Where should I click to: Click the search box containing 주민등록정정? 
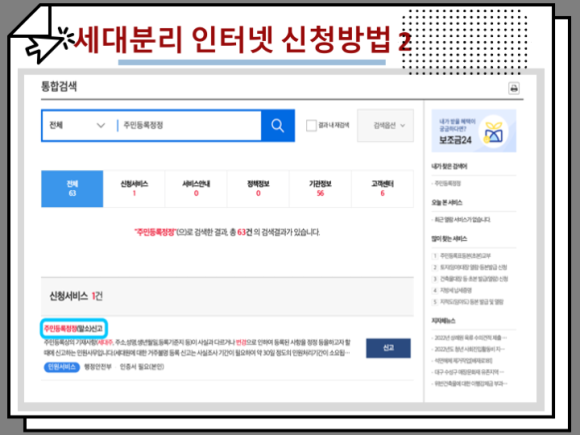point(188,125)
